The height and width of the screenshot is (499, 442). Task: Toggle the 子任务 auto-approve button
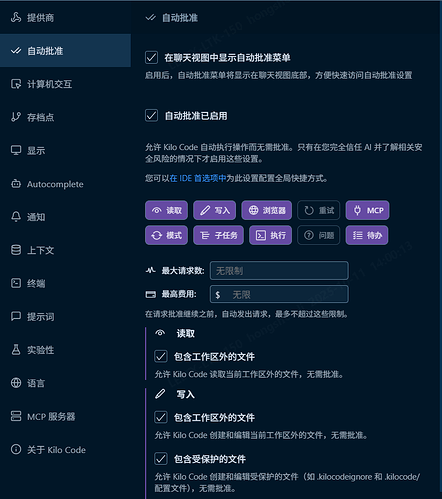[218, 235]
